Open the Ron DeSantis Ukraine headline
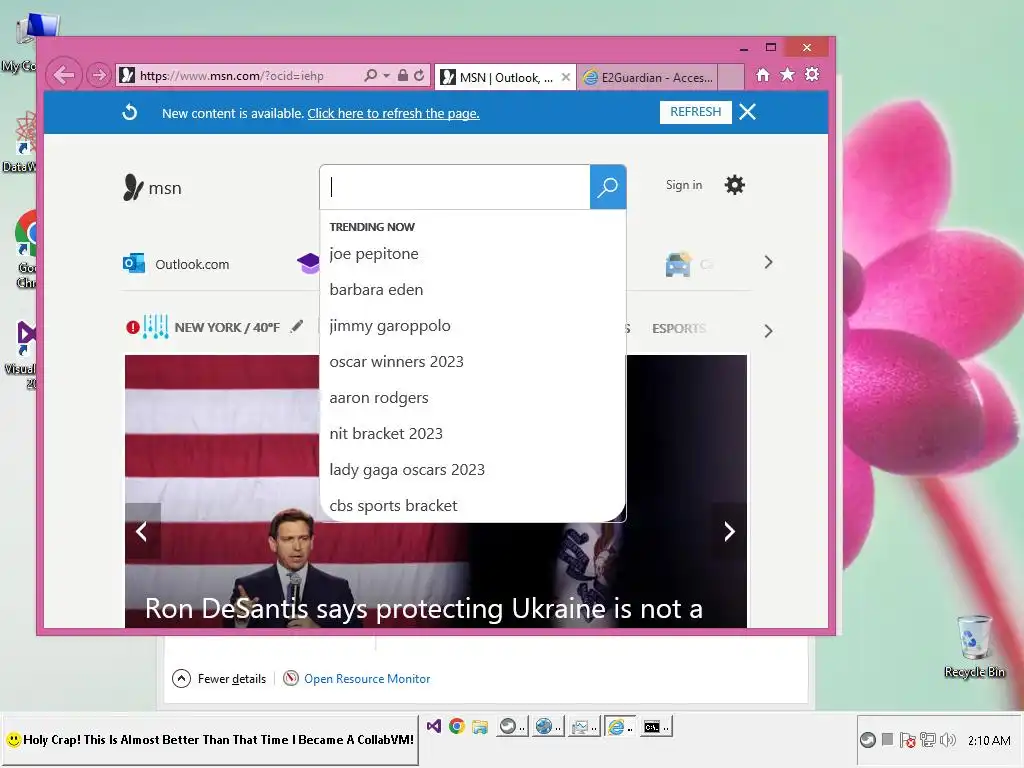Viewport: 1024px width, 768px height. pyautogui.click(x=424, y=609)
